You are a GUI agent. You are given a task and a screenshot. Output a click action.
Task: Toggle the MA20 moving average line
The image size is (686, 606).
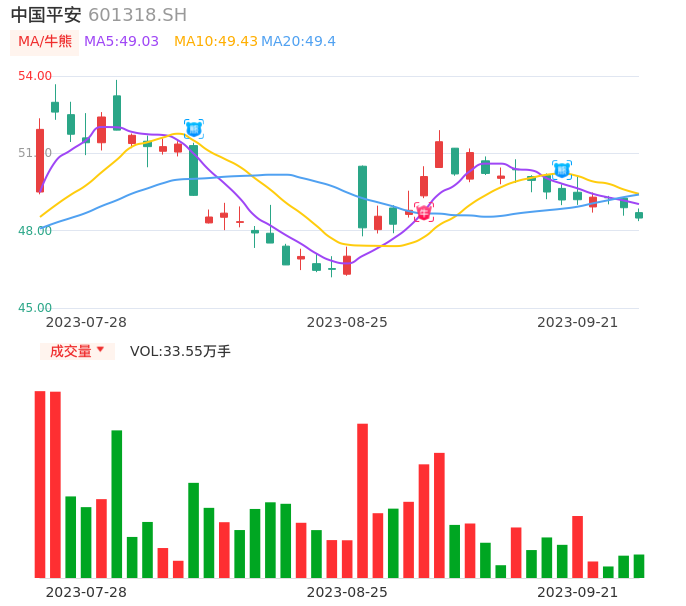(x=298, y=41)
